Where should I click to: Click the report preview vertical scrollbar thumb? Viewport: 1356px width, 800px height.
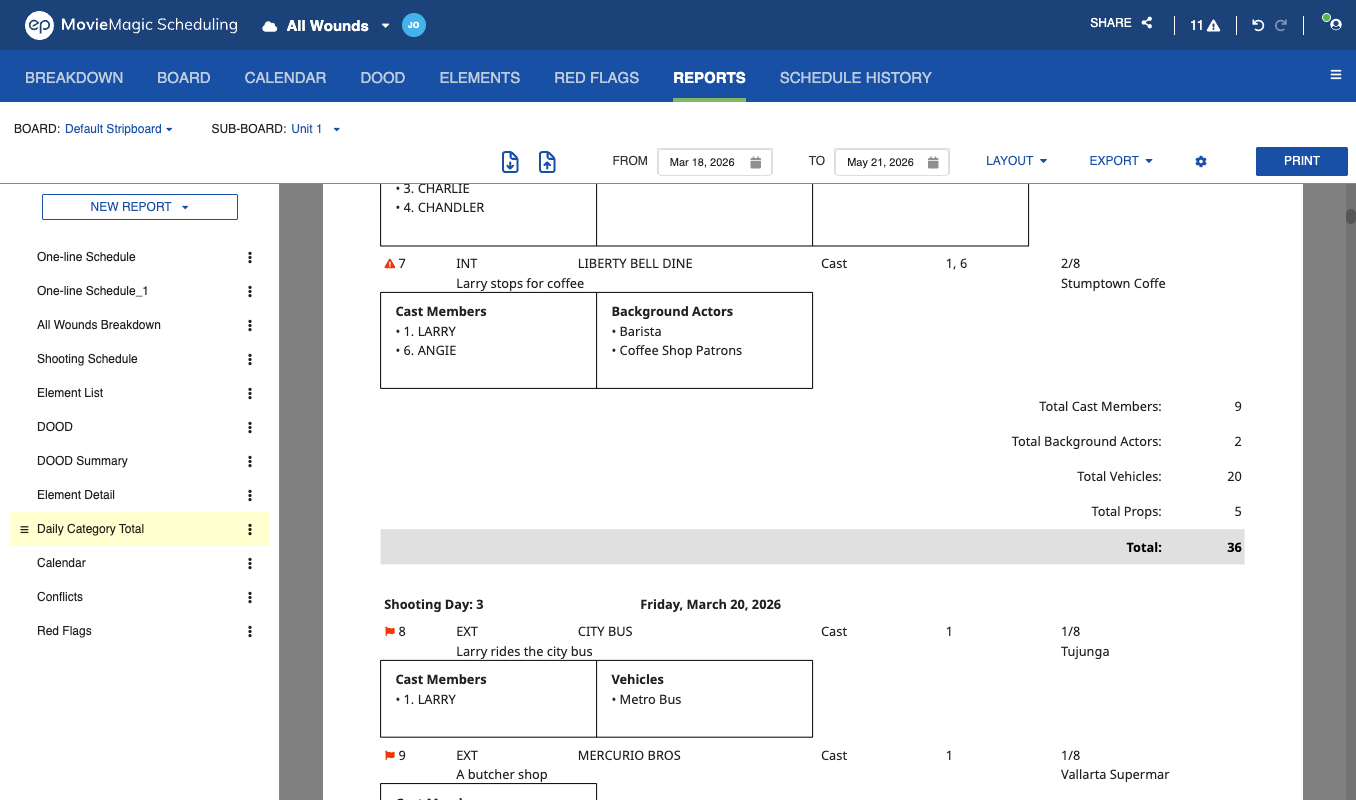pyautogui.click(x=1350, y=216)
